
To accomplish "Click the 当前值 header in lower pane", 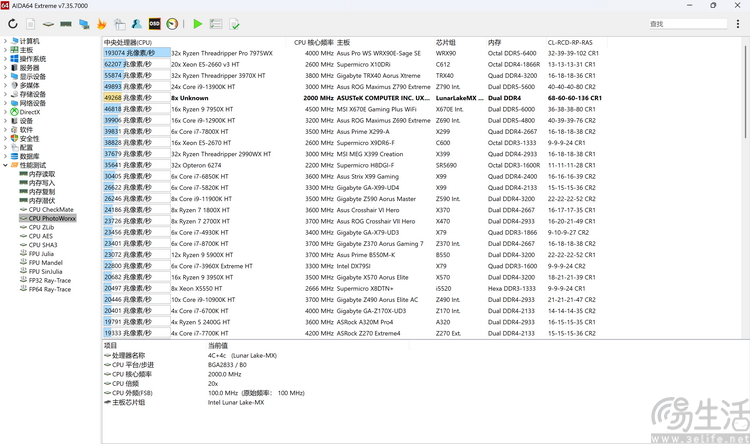I will click(x=218, y=345).
